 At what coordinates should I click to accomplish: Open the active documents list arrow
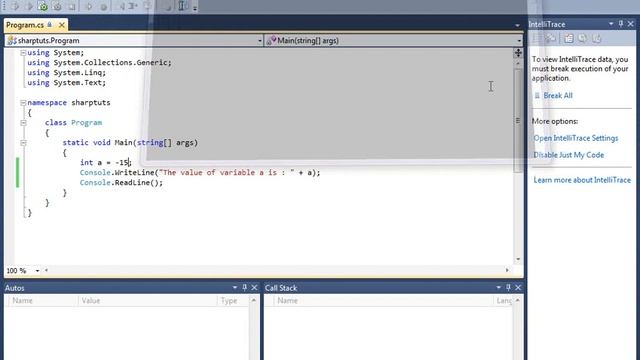click(517, 25)
